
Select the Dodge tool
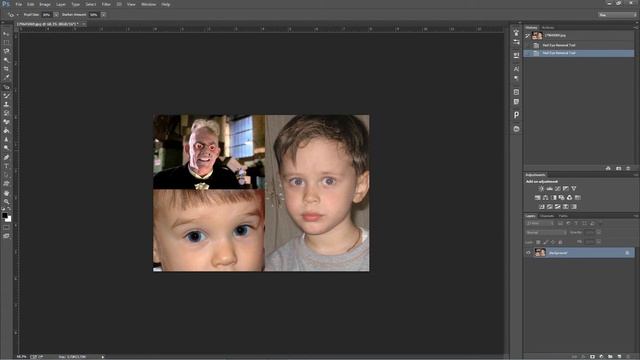pos(6,148)
